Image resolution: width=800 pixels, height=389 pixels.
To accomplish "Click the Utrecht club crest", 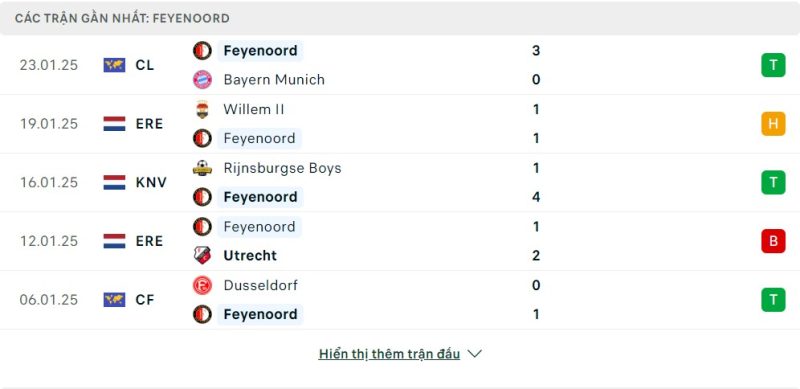I will pos(203,255).
